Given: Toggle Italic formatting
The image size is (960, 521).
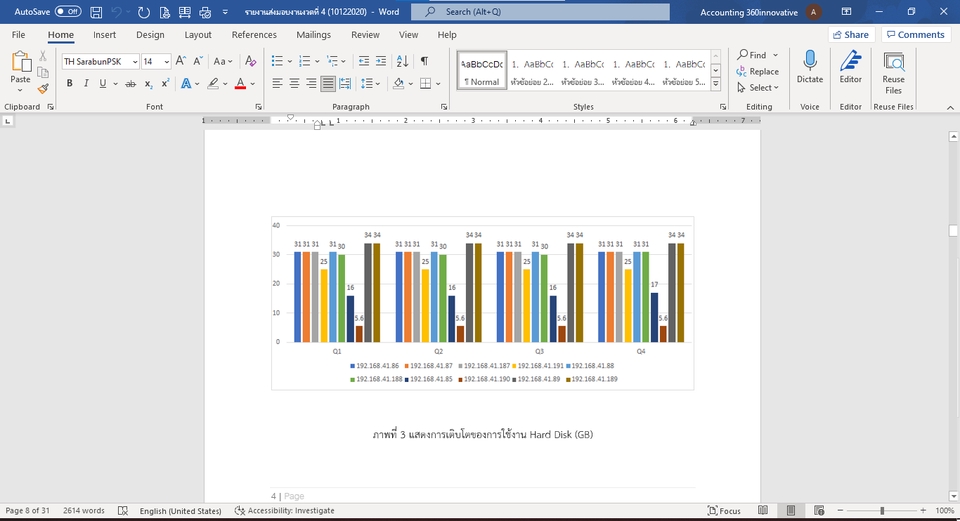Looking at the screenshot, I should click(x=86, y=84).
